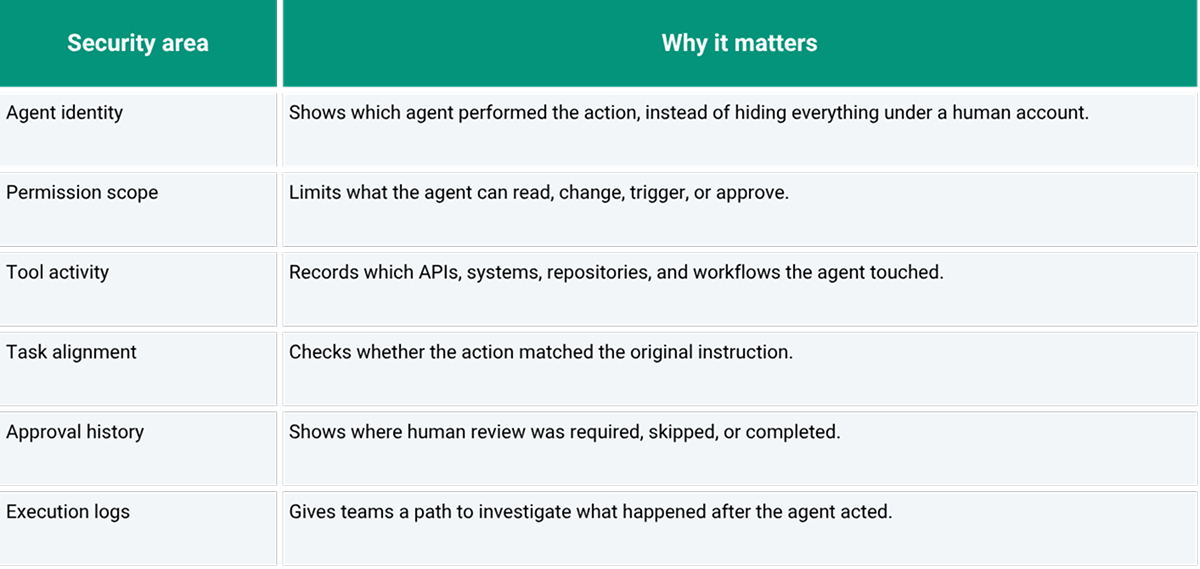Click the description limiting what the agent can read
Screen dimensions: 1200x569
click(539, 193)
